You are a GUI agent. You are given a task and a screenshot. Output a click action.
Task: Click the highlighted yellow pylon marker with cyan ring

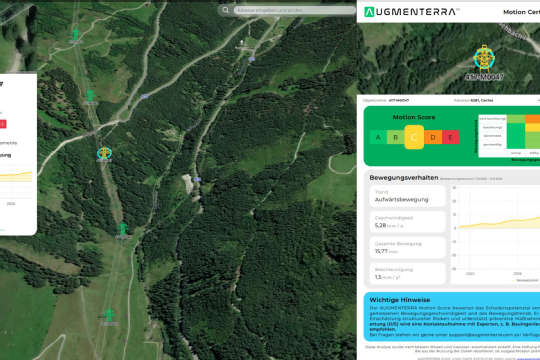(104, 154)
